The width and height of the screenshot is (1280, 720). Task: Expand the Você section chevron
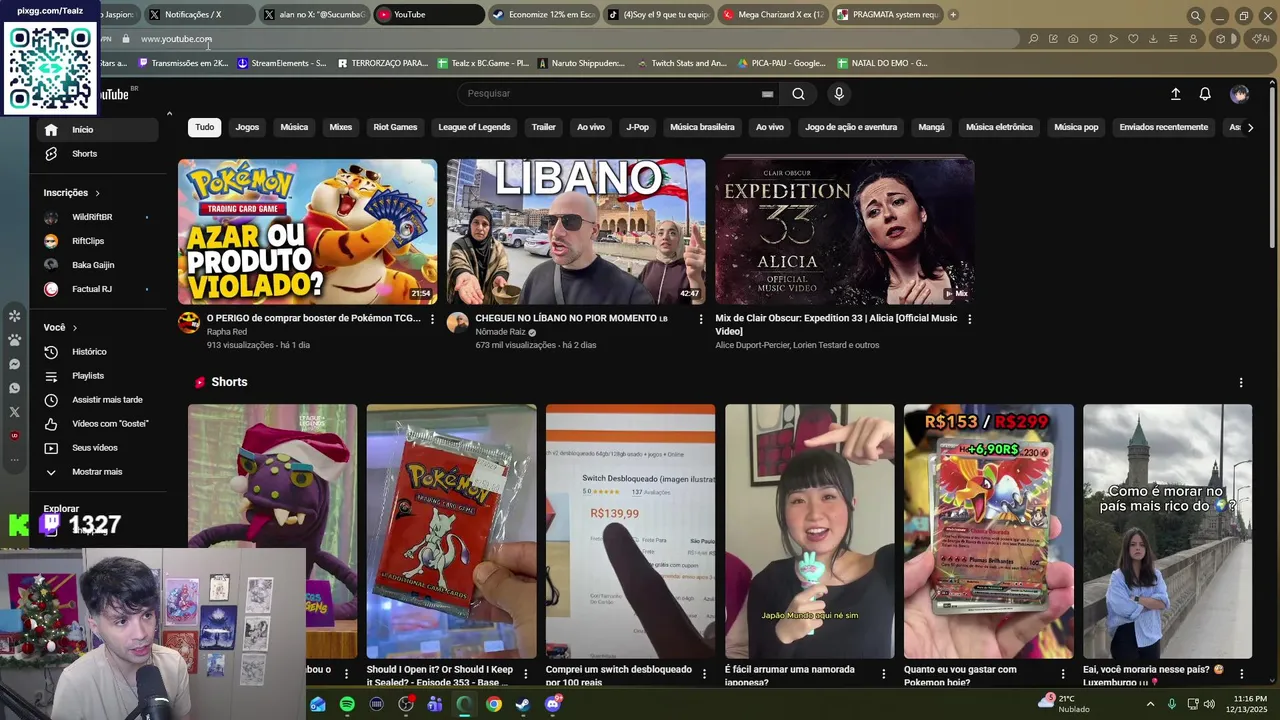74,328
